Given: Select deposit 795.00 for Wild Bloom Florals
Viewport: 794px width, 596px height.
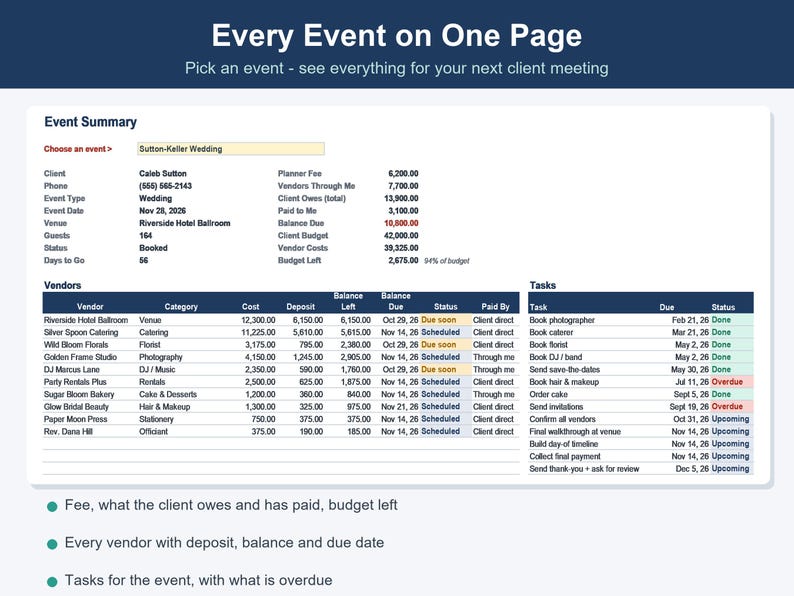Looking at the screenshot, I should tap(311, 345).
